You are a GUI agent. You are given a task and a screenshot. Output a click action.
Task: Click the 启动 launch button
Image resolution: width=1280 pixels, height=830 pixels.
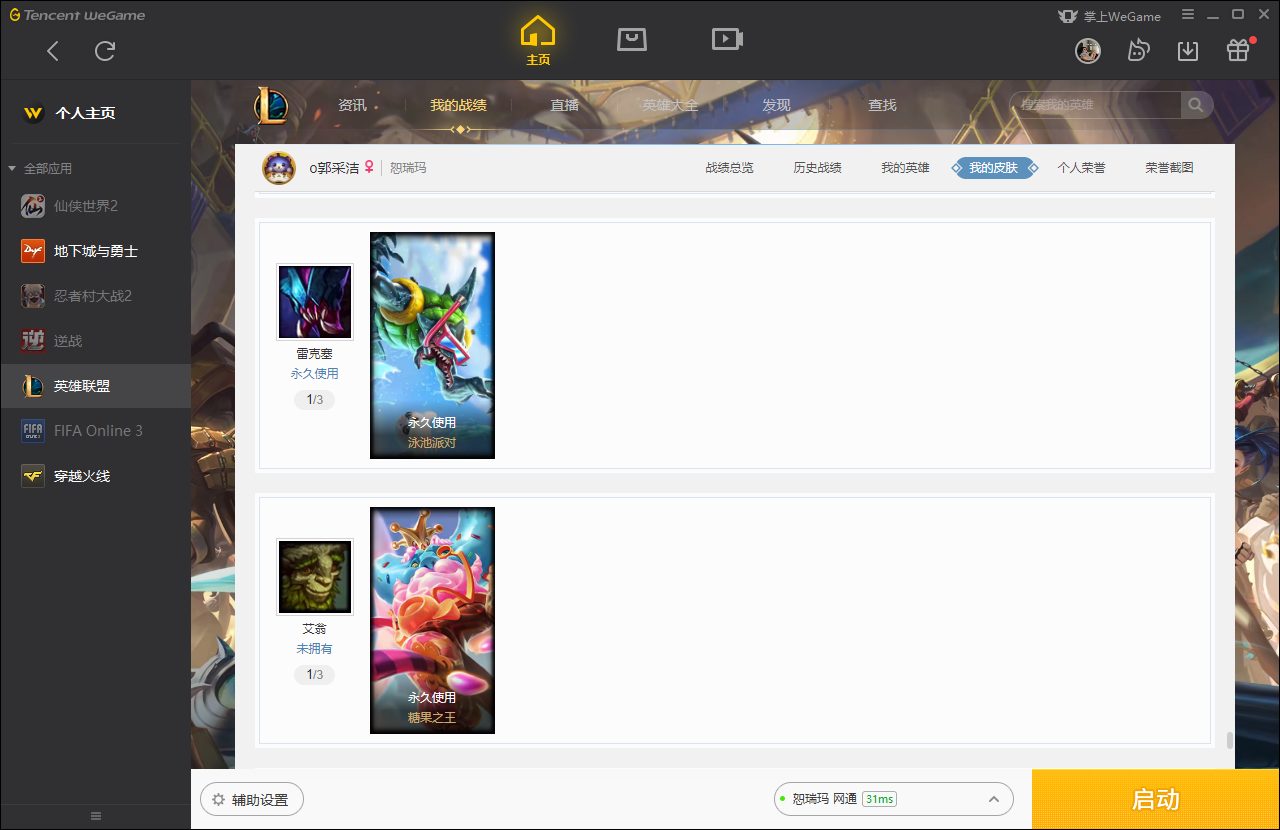pos(1156,800)
